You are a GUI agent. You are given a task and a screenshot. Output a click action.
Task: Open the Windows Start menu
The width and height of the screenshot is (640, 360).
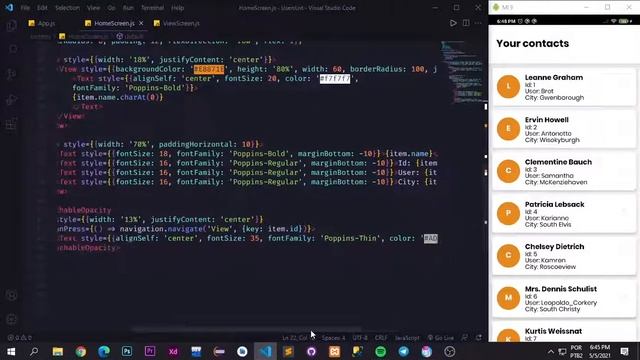[11, 351]
